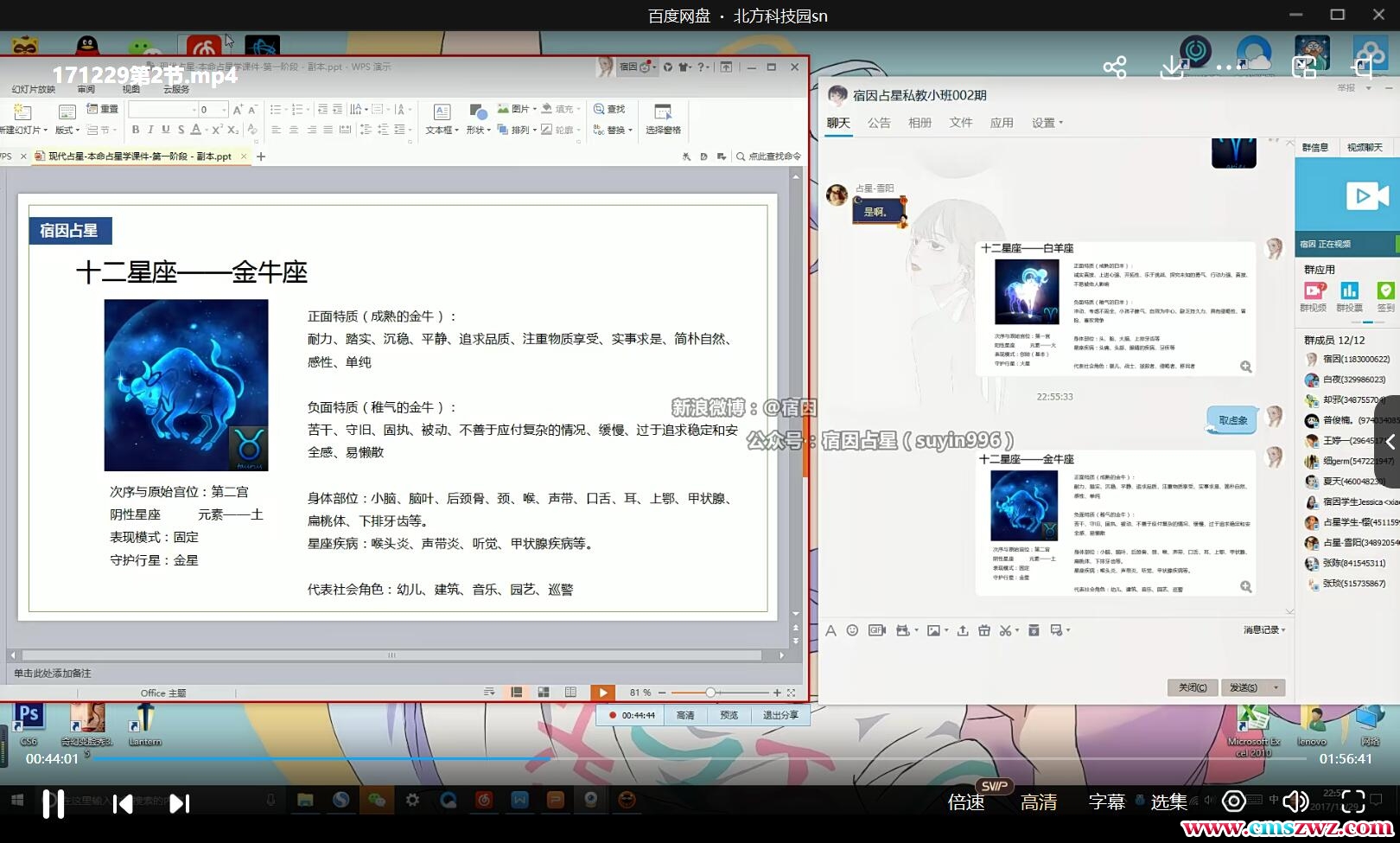This screenshot has height=843, width=1400.
Task: Enter fullscreen mode
Action: coord(1353,801)
